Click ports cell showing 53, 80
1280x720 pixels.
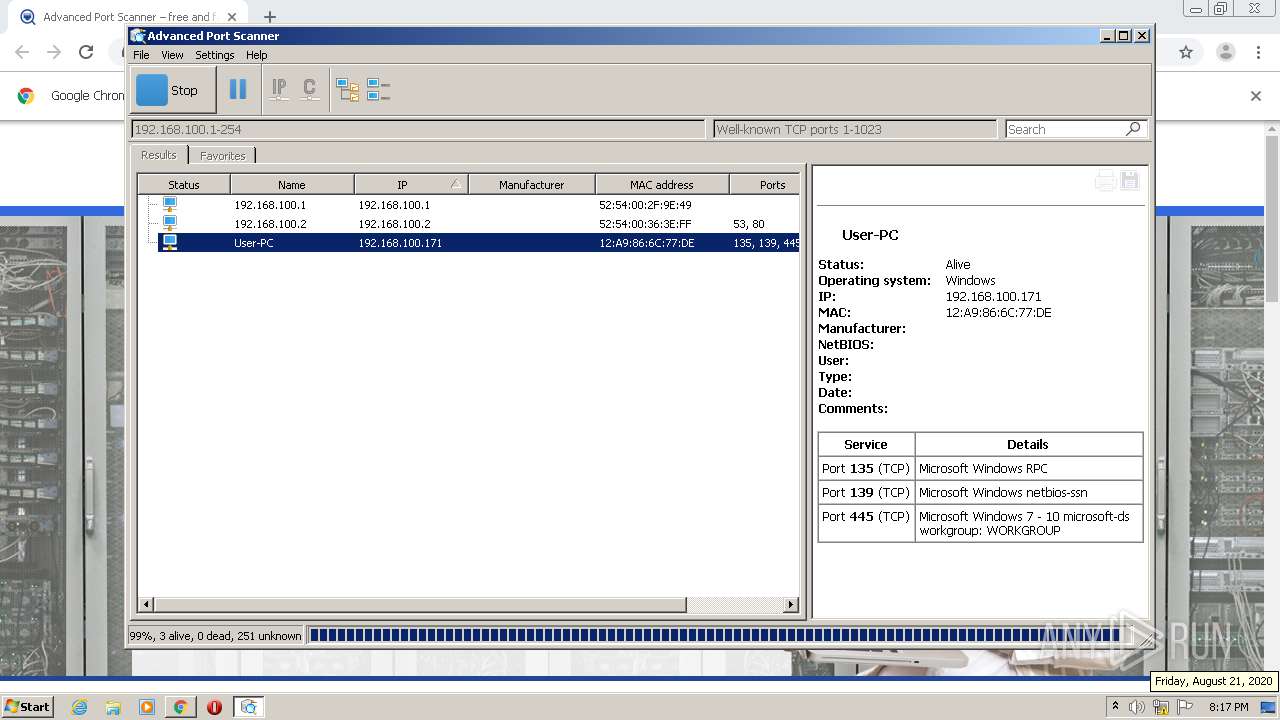click(x=749, y=224)
